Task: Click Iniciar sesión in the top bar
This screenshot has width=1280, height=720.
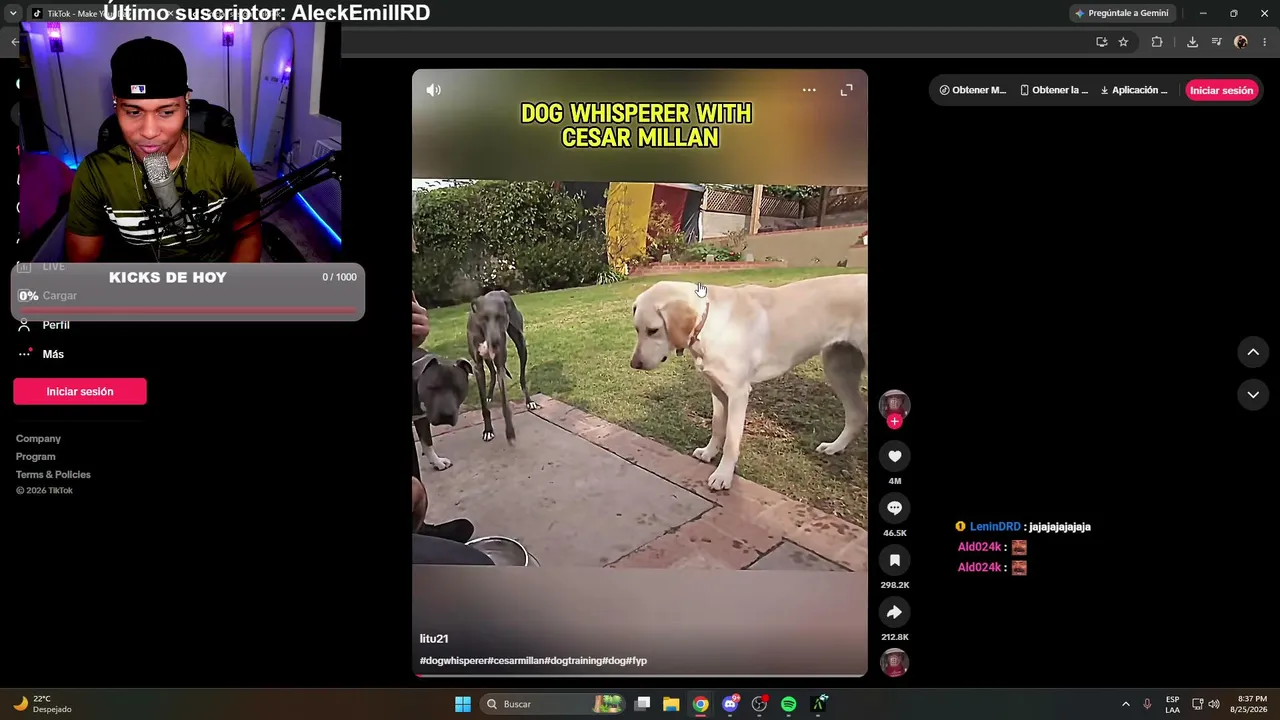Action: 1221,90
